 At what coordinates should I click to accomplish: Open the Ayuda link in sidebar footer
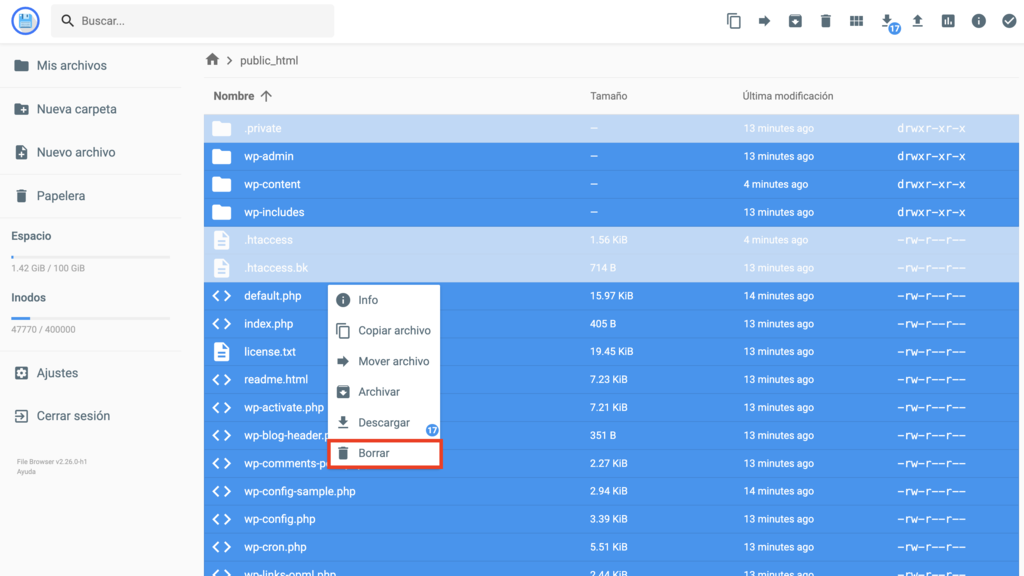(x=26, y=472)
